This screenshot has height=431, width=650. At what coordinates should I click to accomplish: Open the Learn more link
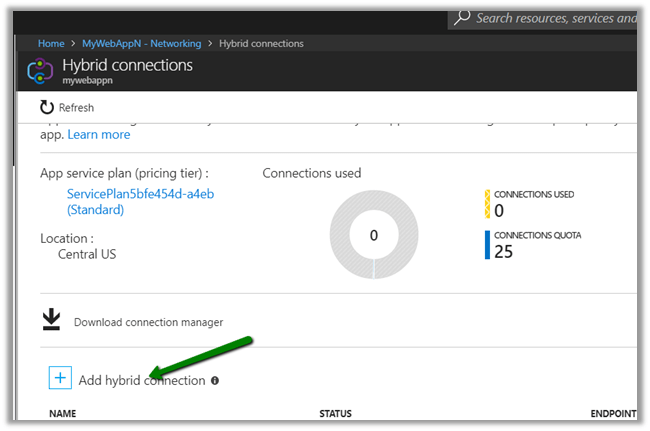coord(99,134)
